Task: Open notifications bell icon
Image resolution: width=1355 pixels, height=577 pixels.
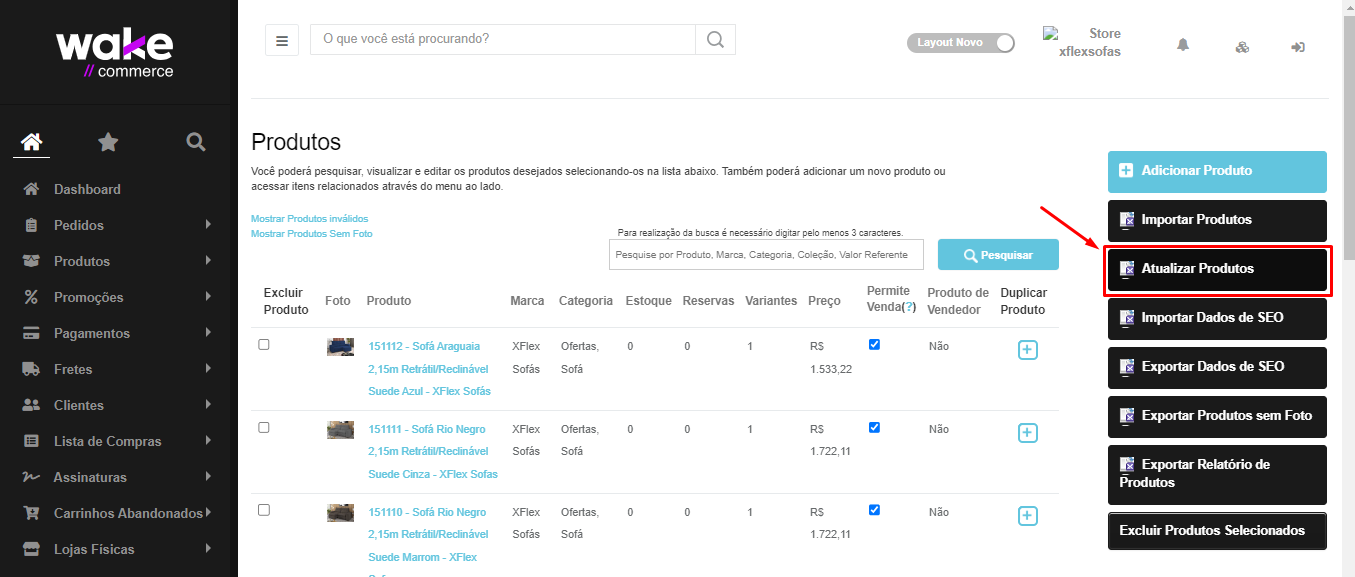Action: point(1183,46)
